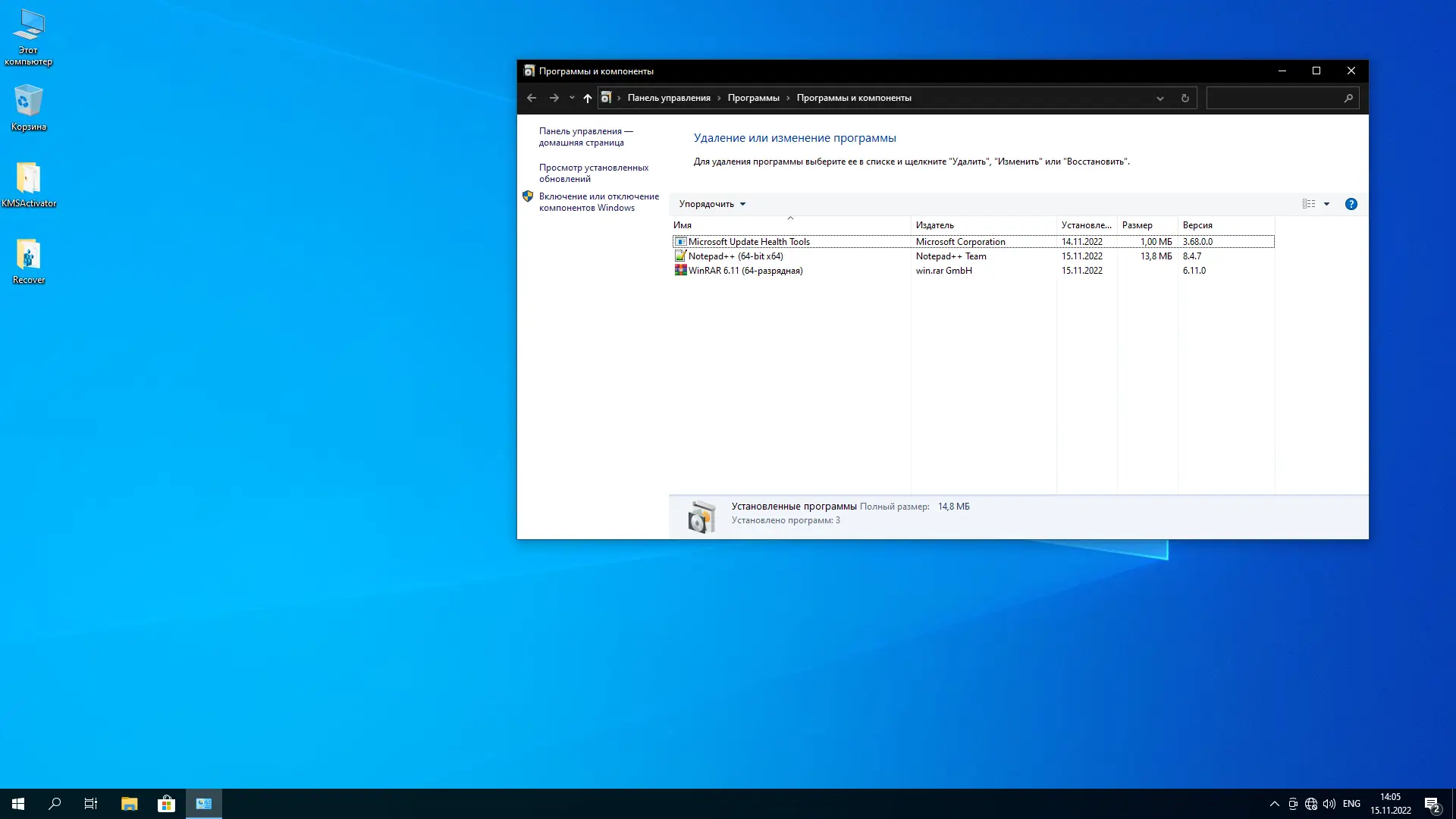Expand the Упорядочить dropdown
This screenshot has height=819, width=1456.
click(x=712, y=204)
